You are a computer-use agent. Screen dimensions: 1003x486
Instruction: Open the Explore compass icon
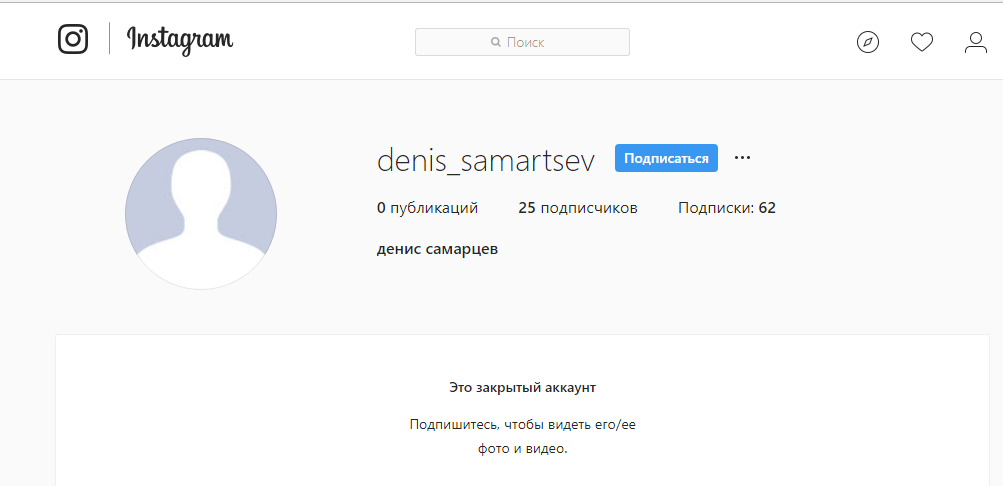[x=868, y=42]
